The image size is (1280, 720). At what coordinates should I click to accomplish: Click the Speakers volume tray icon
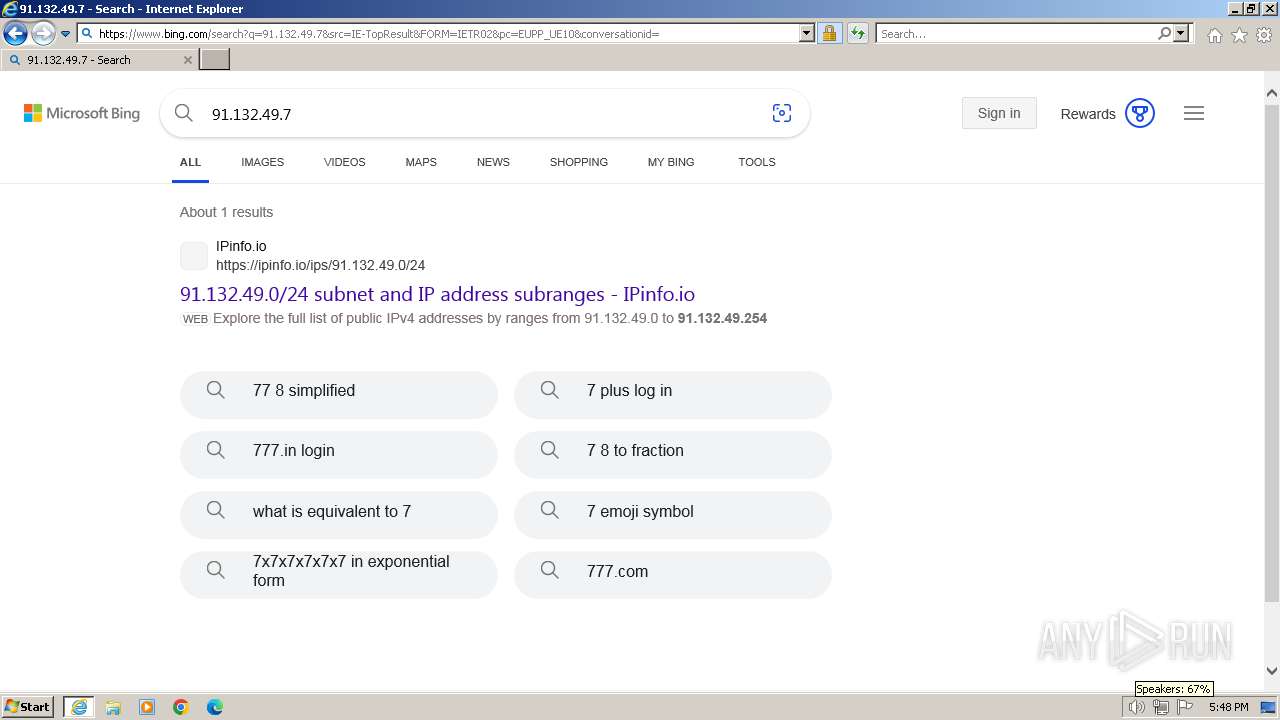[x=1136, y=707]
